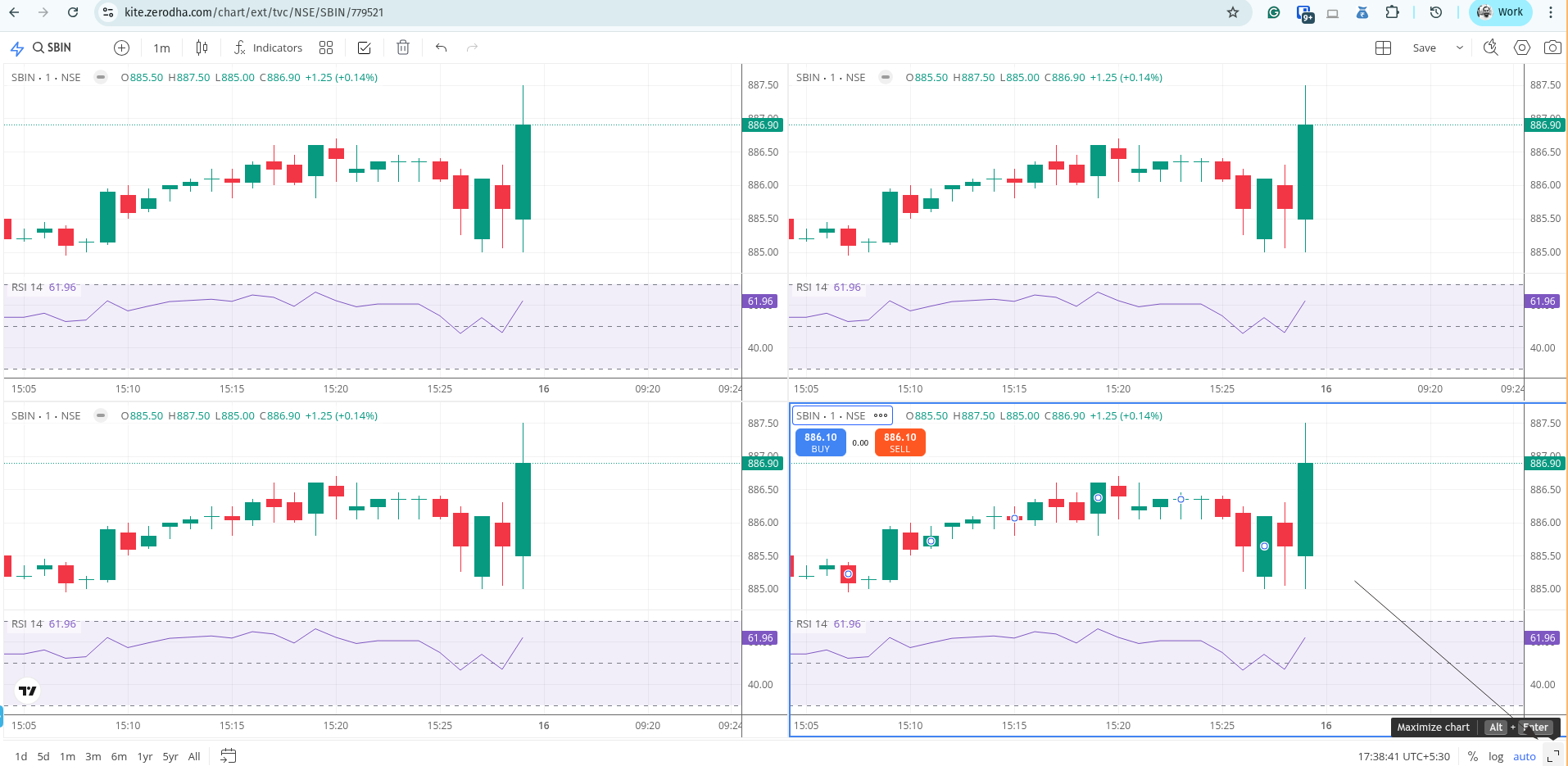Viewport: 1568px width, 766px height.
Task: Open the chart layout grid selector
Action: coord(1384,48)
